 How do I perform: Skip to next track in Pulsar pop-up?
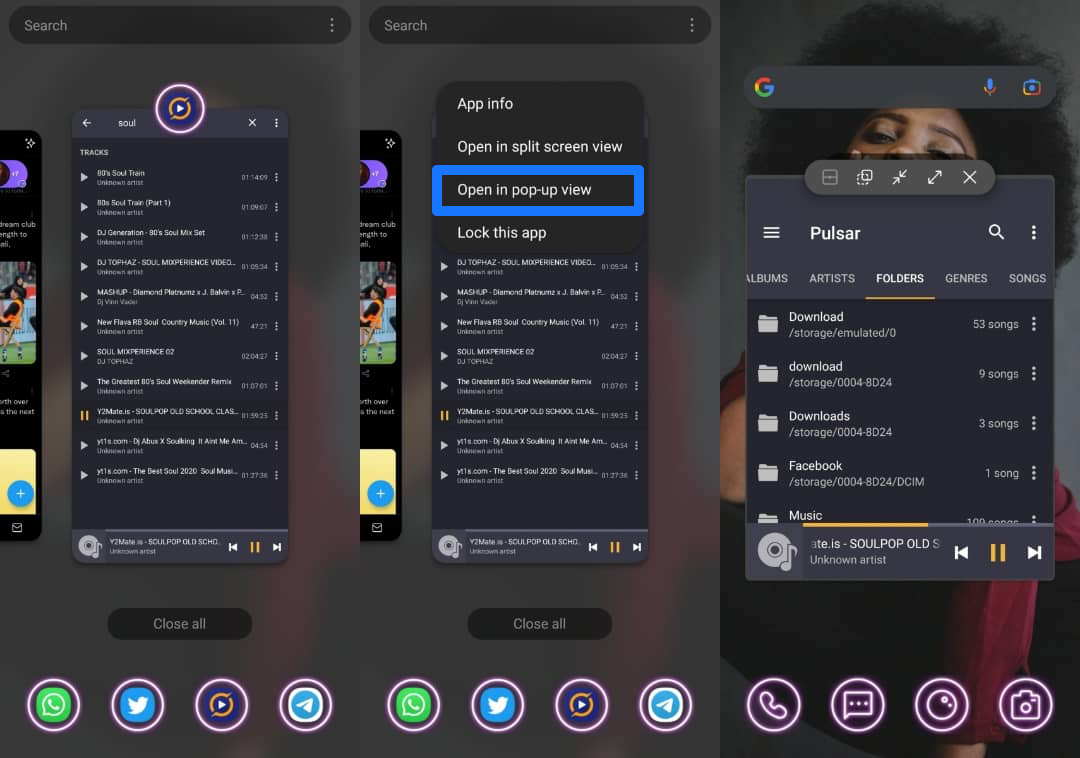pos(1034,553)
